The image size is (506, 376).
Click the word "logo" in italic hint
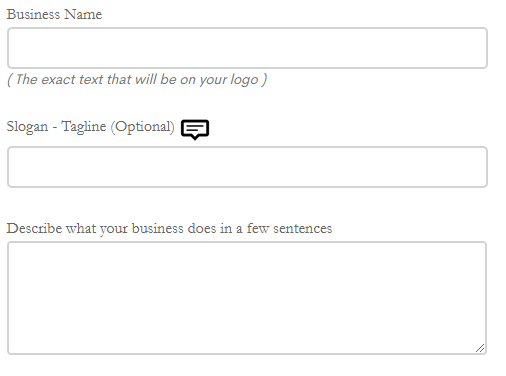(244, 80)
